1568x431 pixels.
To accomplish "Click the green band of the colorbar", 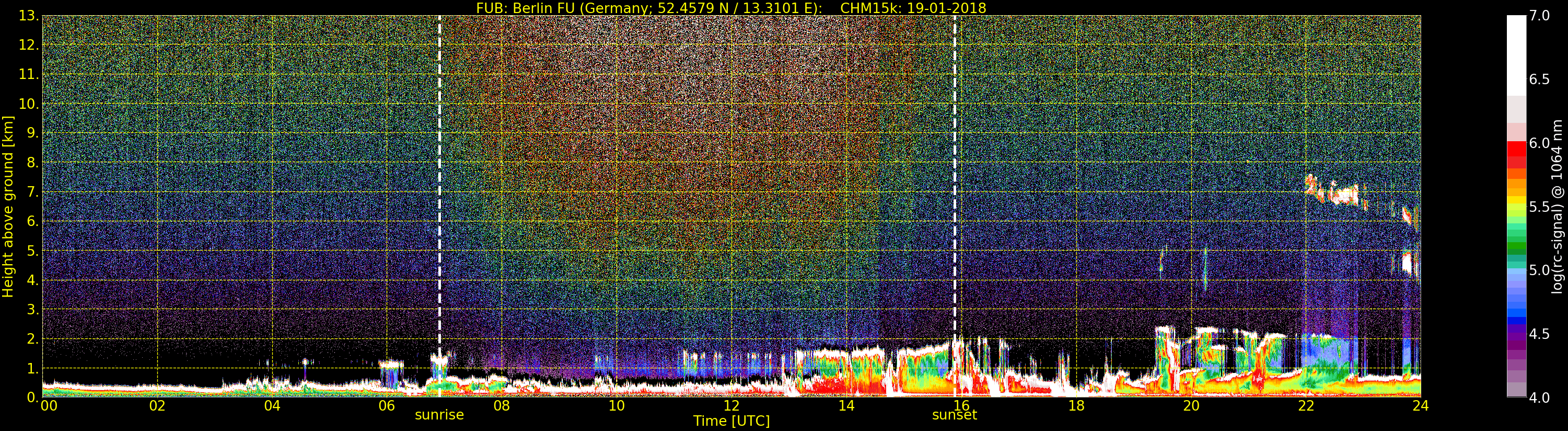I will click(1516, 247).
